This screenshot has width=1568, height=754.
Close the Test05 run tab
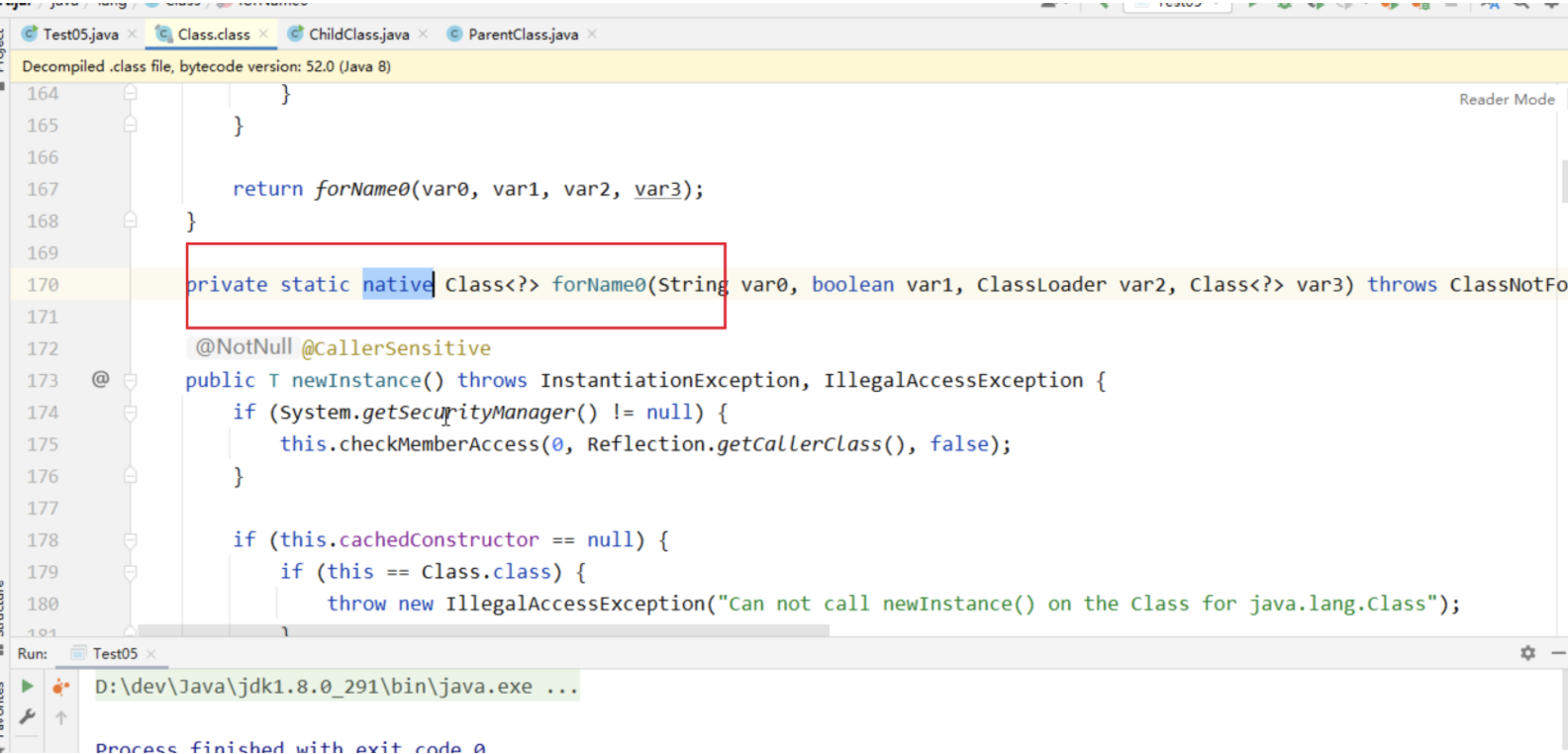(151, 654)
